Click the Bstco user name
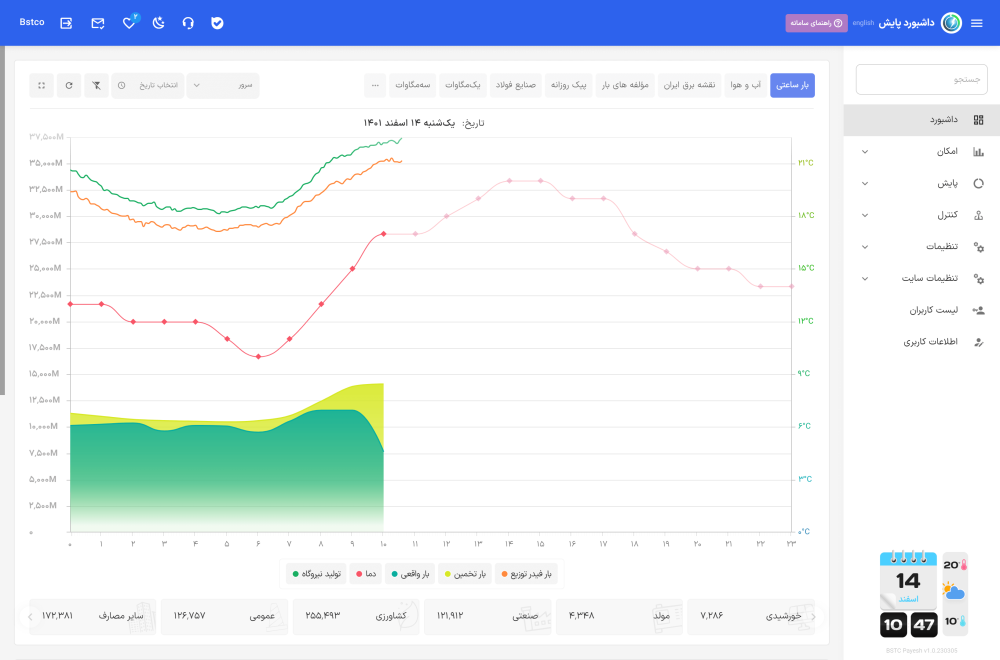This screenshot has width=1000, height=660. [x=32, y=22]
